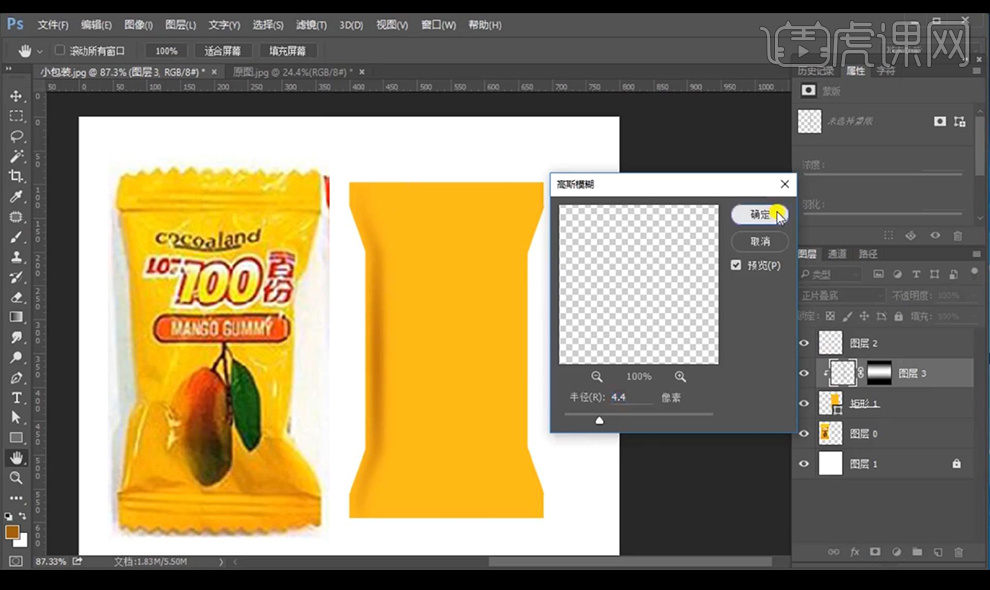
Task: Hide 矩形 1 layer visibility eye
Action: click(804, 404)
